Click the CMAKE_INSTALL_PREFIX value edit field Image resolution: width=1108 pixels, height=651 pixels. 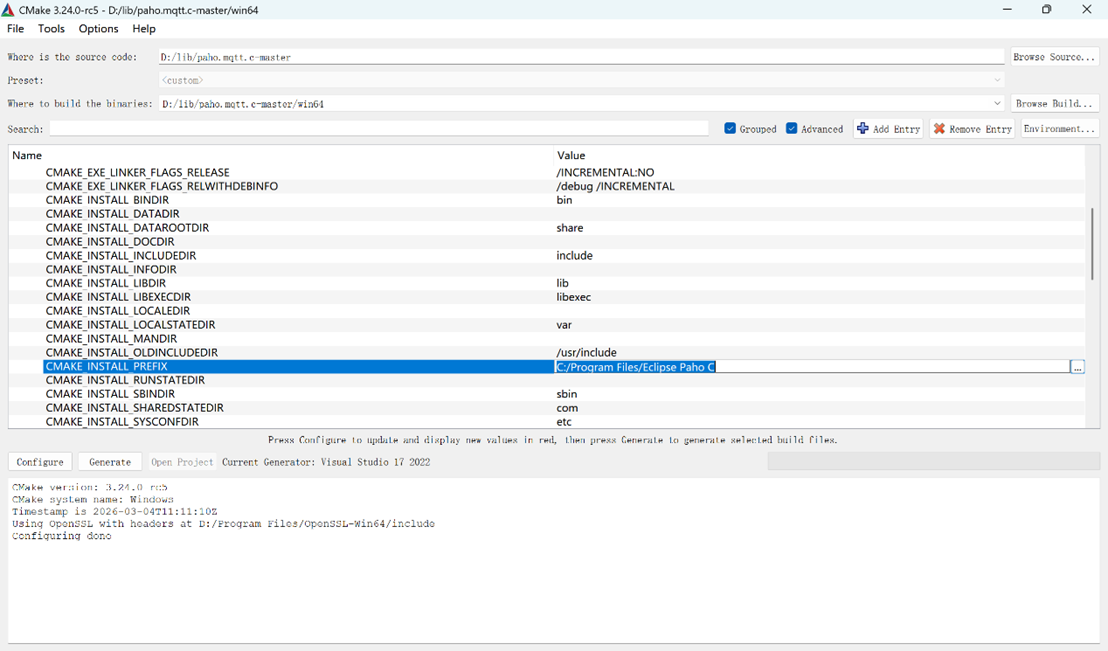(811, 367)
